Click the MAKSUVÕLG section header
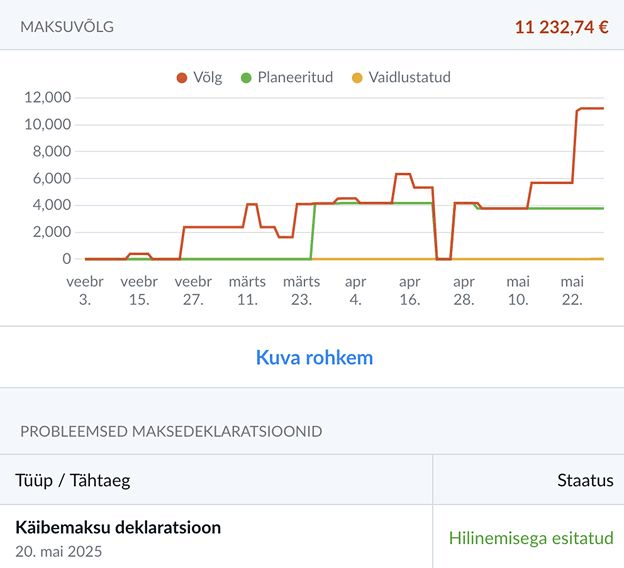Screen dimensions: 624x568 (x=67, y=27)
